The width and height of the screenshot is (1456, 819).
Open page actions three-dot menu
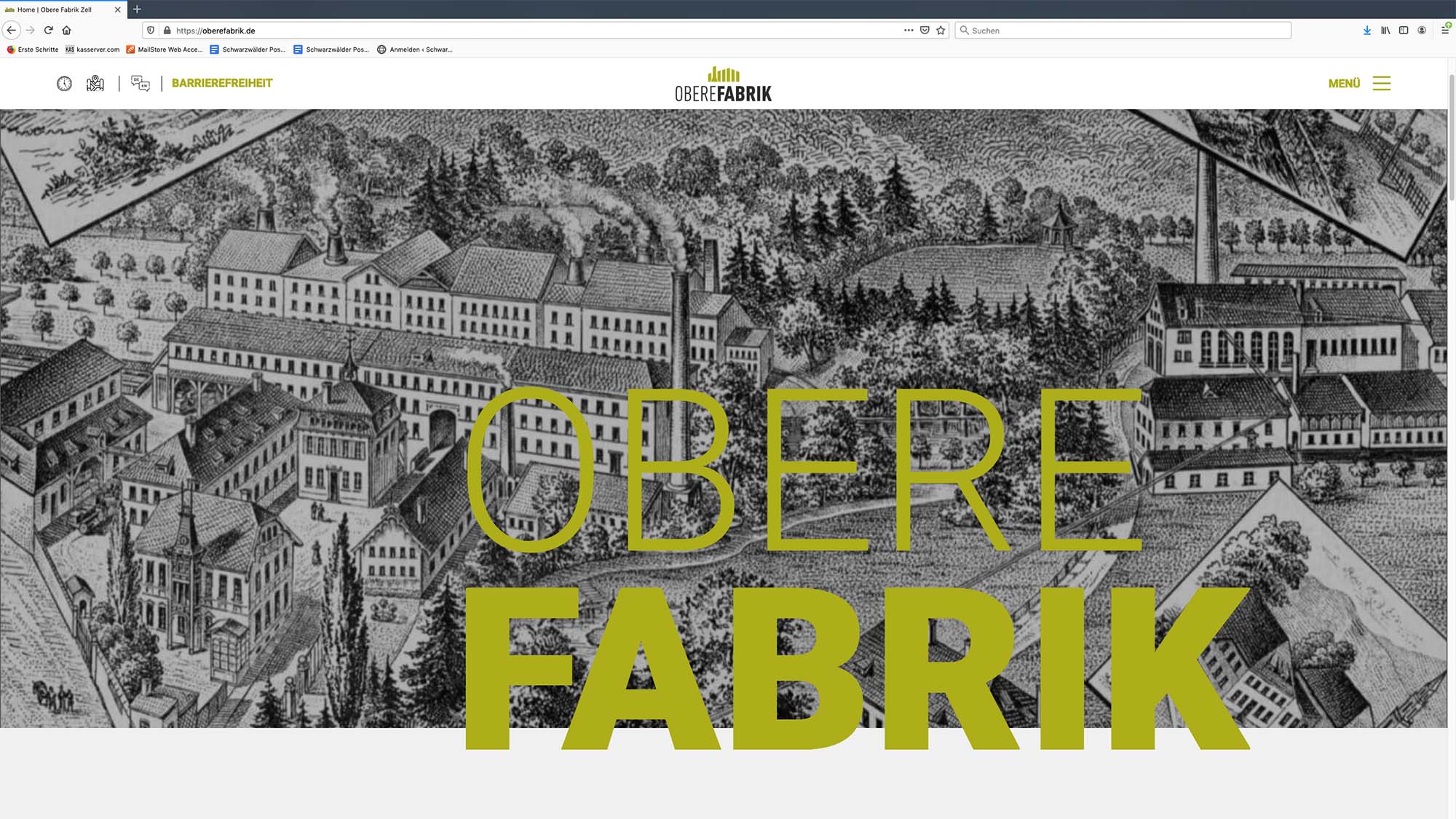point(909,31)
